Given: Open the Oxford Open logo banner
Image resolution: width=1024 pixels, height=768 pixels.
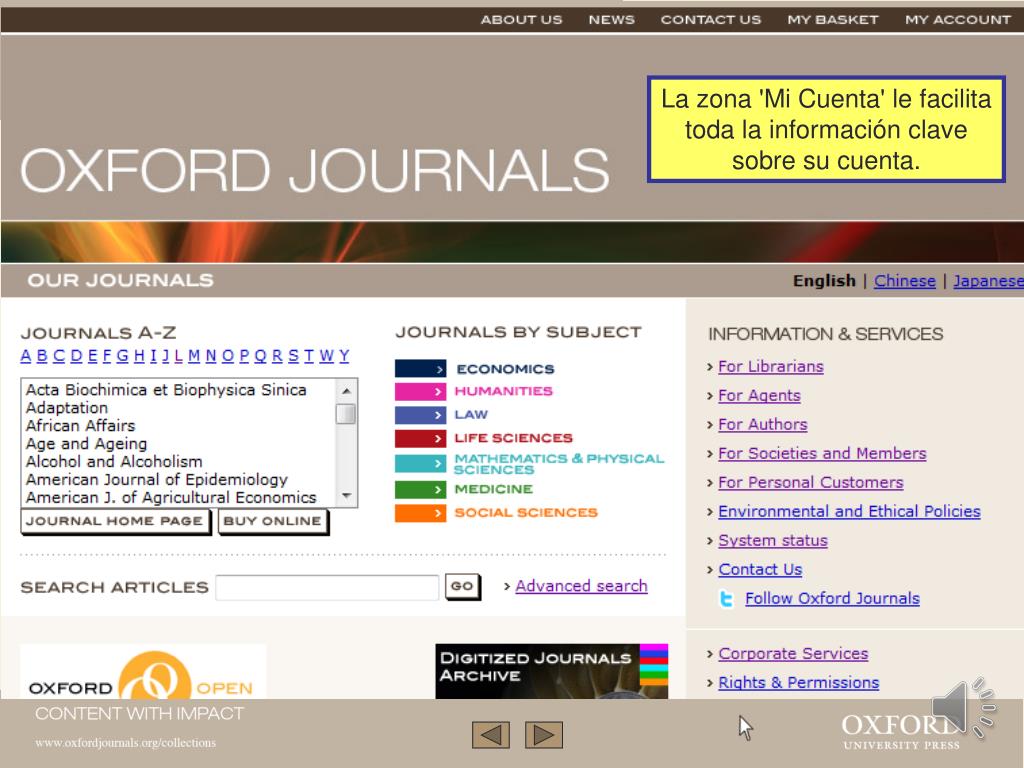Looking at the screenshot, I should pos(143,671).
